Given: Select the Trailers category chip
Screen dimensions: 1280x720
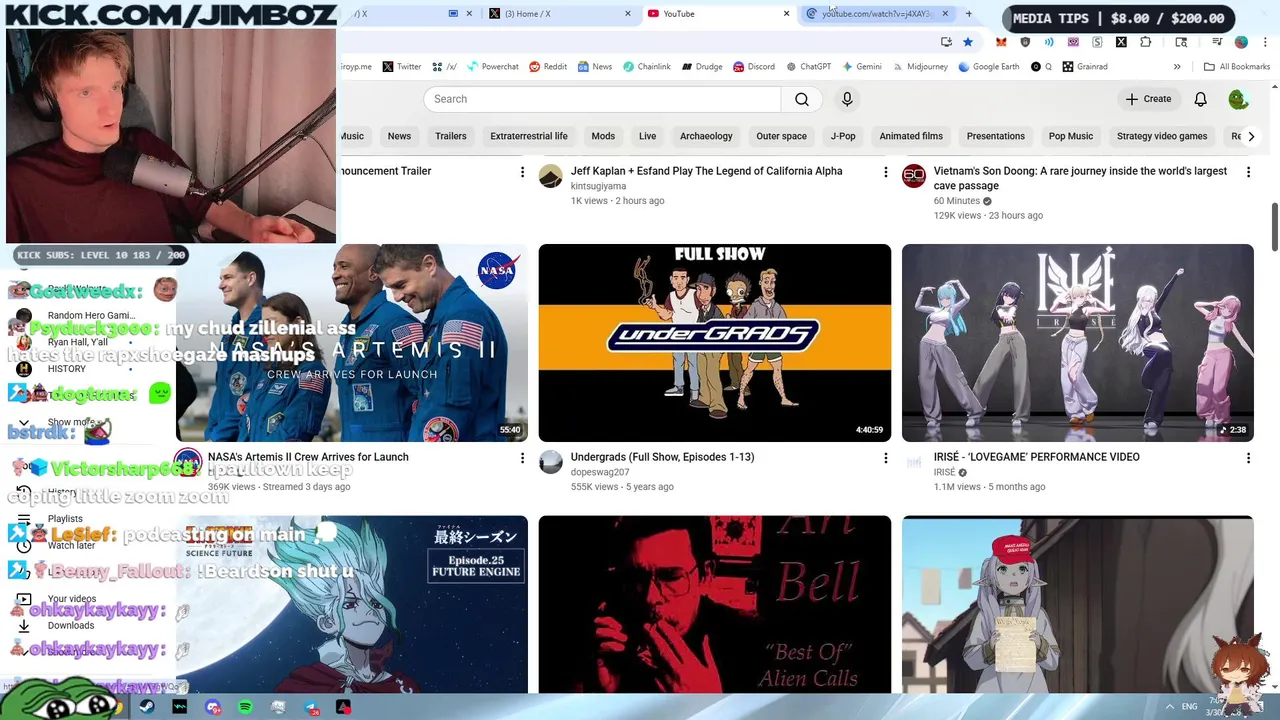Looking at the screenshot, I should pyautogui.click(x=450, y=136).
